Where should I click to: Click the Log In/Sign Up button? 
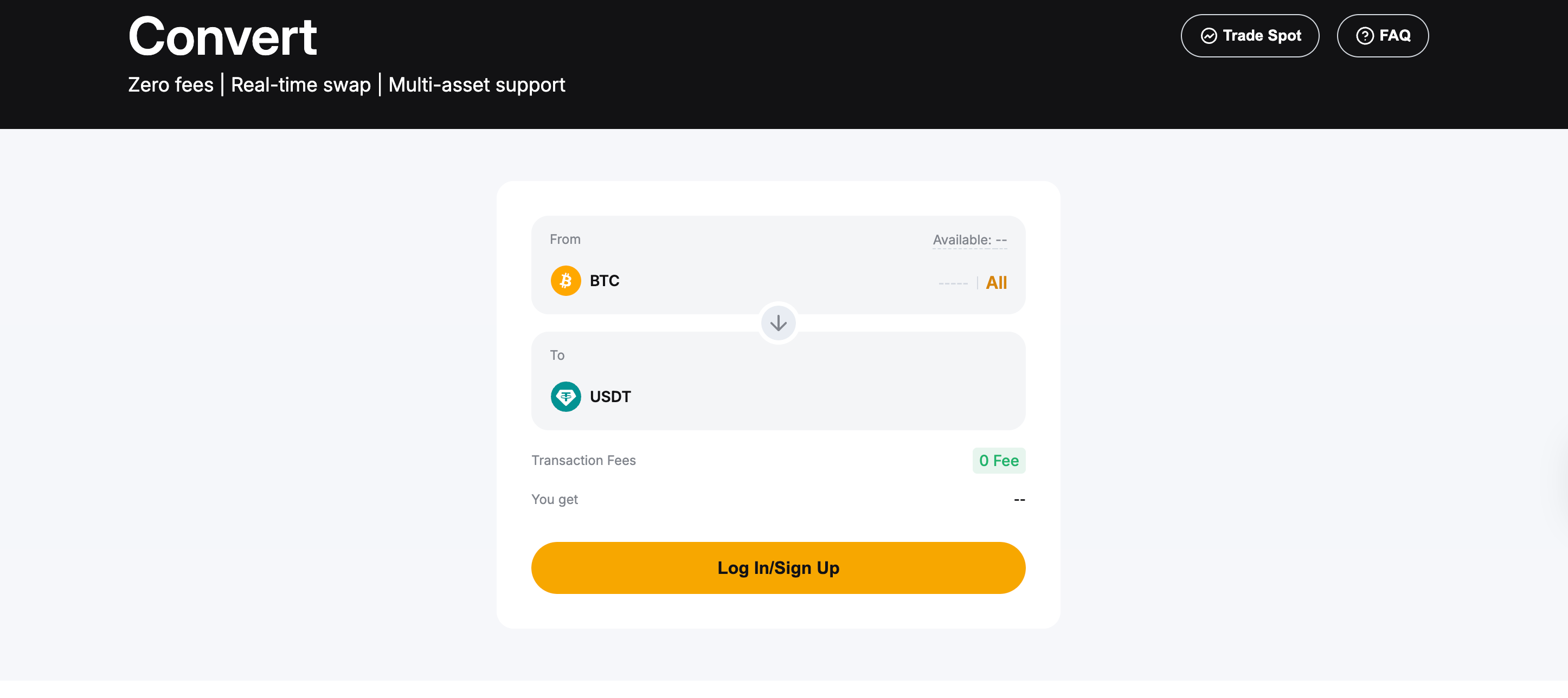(777, 567)
